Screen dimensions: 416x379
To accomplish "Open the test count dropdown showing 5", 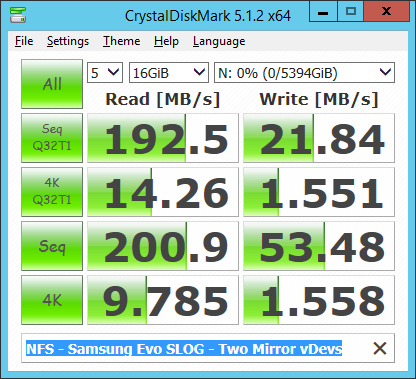I will 105,72.
